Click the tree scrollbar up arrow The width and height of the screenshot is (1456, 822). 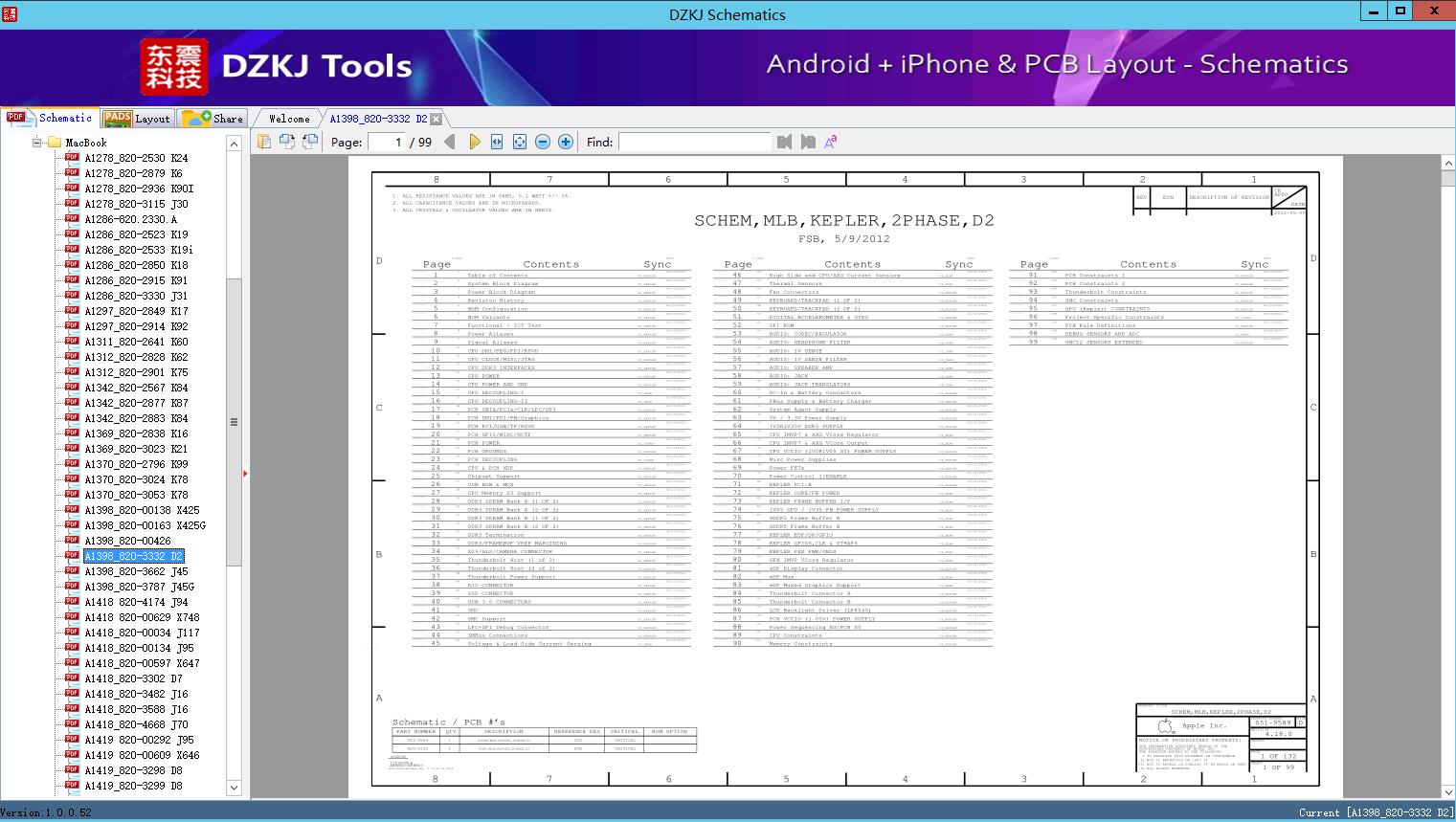234,144
